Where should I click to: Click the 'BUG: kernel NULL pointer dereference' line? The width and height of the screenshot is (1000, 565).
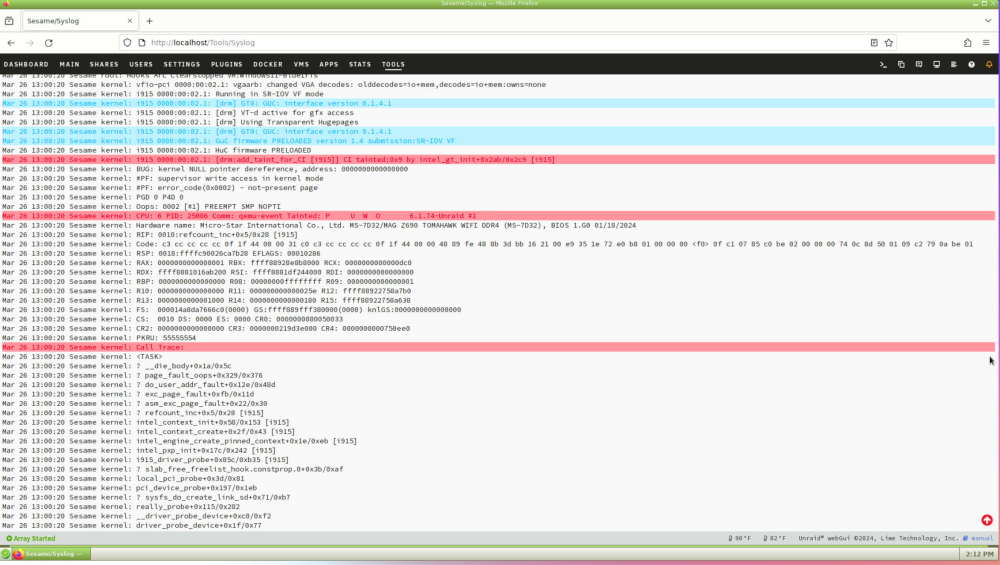[498, 169]
